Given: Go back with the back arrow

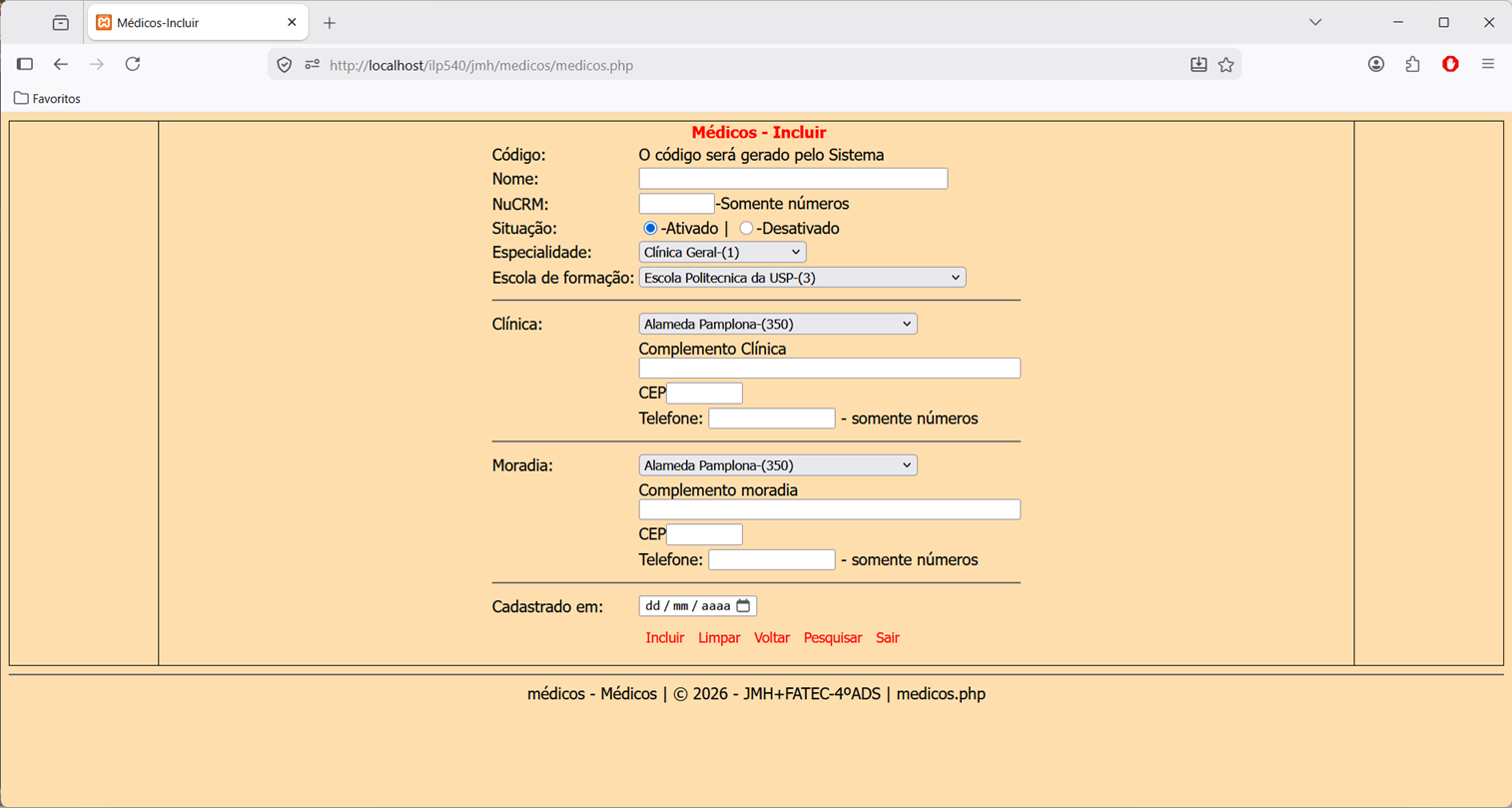Looking at the screenshot, I should click(61, 64).
